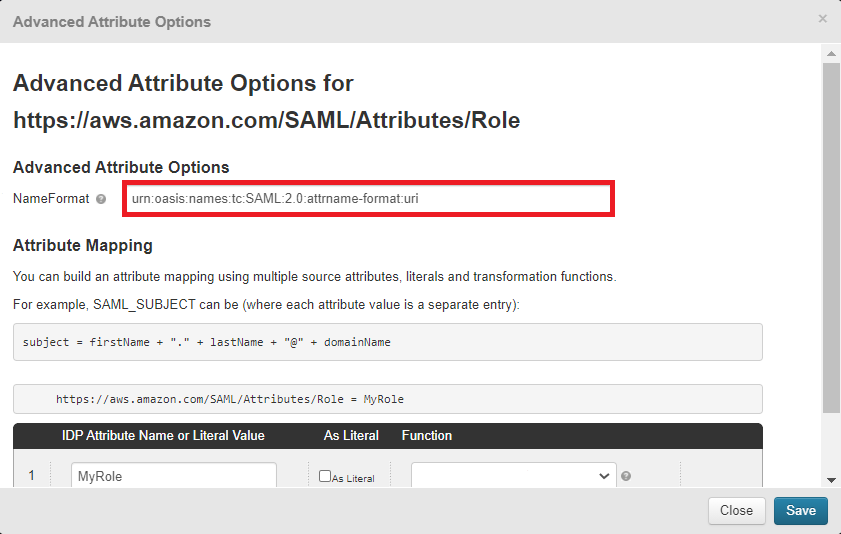Open the Function dropdown in row 1
The image size is (841, 534).
click(514, 476)
